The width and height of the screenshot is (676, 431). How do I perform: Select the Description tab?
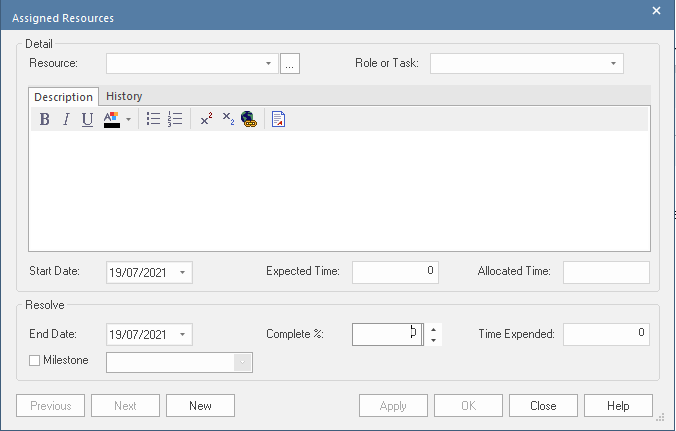click(63, 97)
